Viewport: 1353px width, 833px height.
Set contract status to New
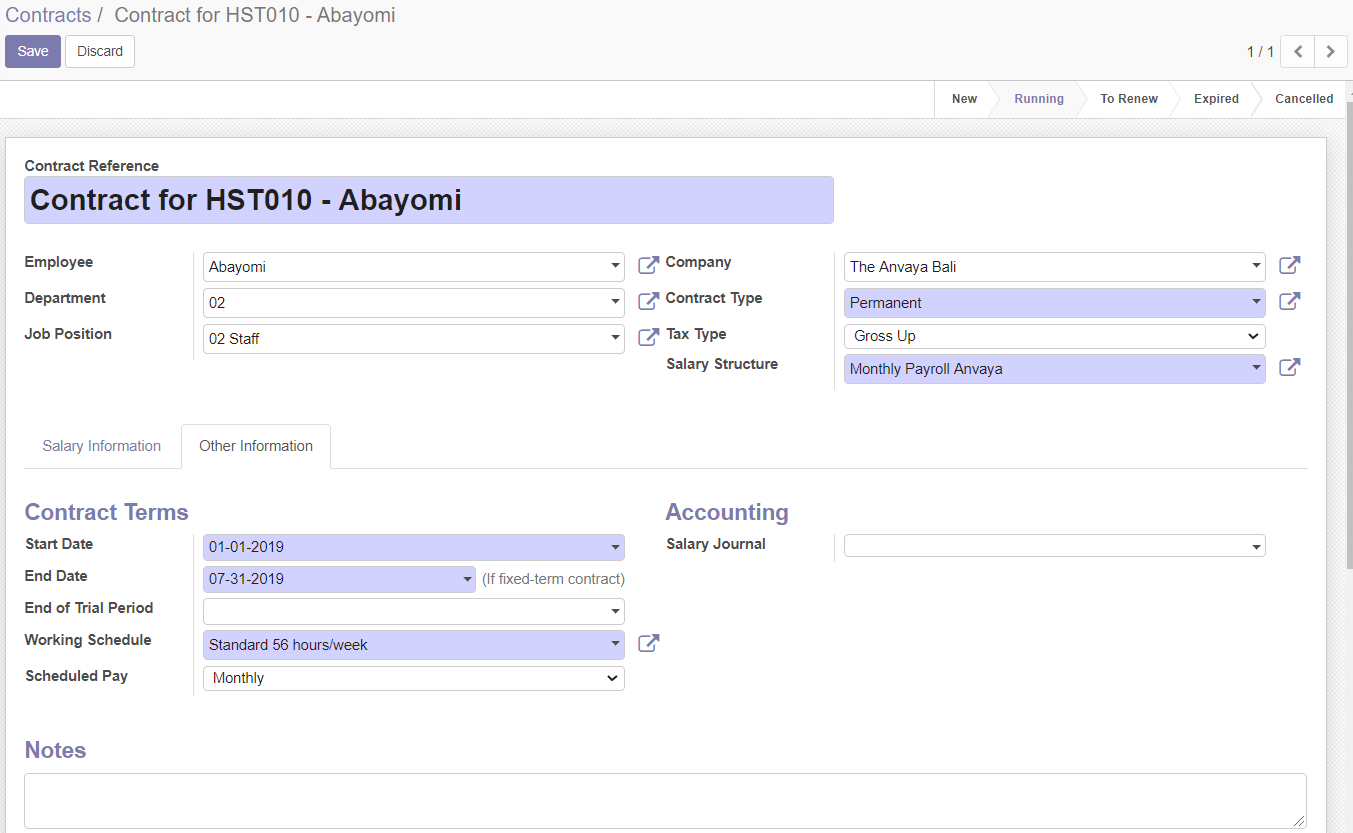coord(964,99)
